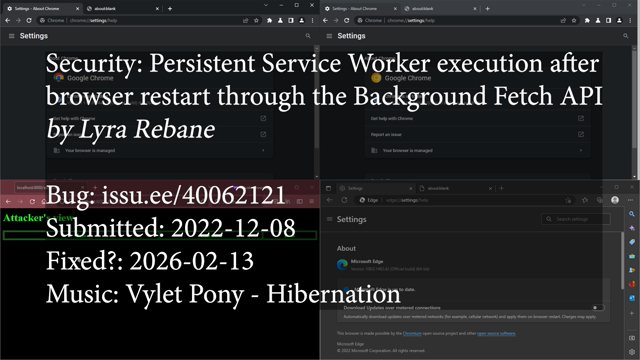This screenshot has height=360, width=640.
Task: Open side panel icon in top-right Chrome window
Action: (608, 20)
